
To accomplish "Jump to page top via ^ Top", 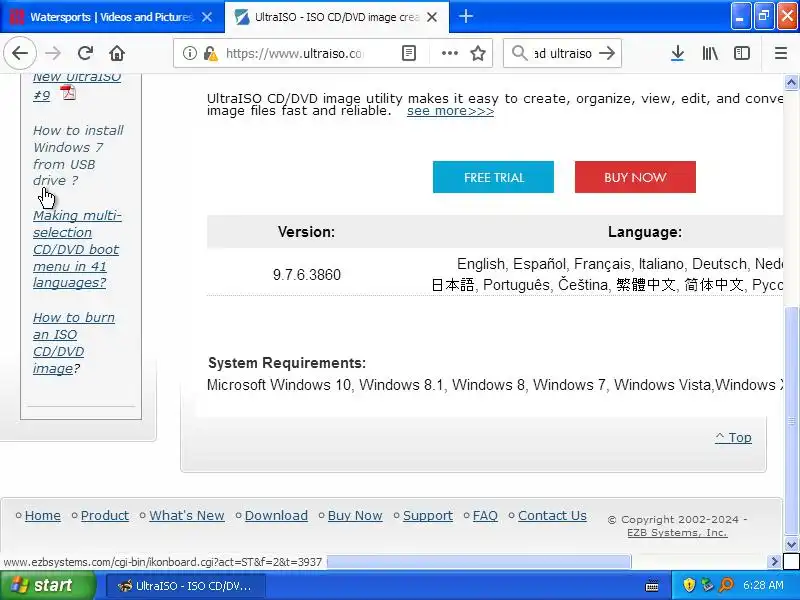I will click(x=733, y=437).
